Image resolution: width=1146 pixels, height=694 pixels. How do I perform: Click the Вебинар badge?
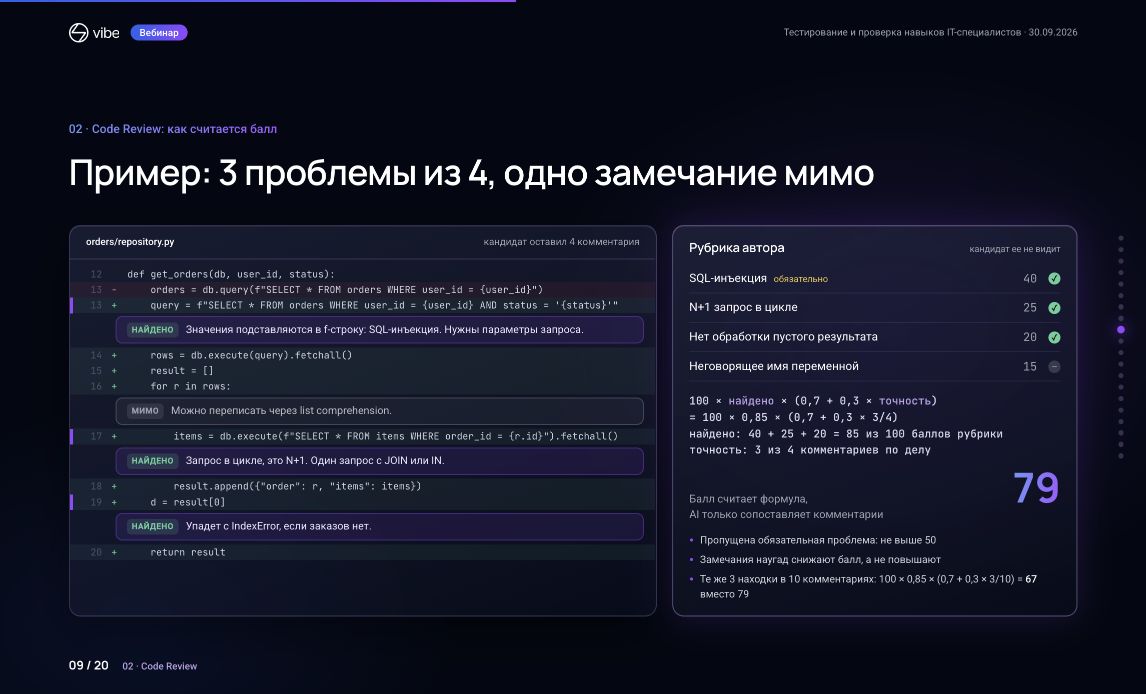click(159, 32)
